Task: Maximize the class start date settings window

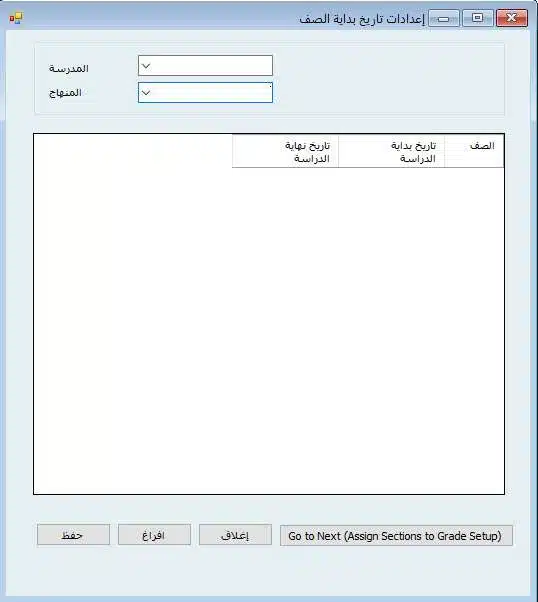Action: click(x=478, y=18)
